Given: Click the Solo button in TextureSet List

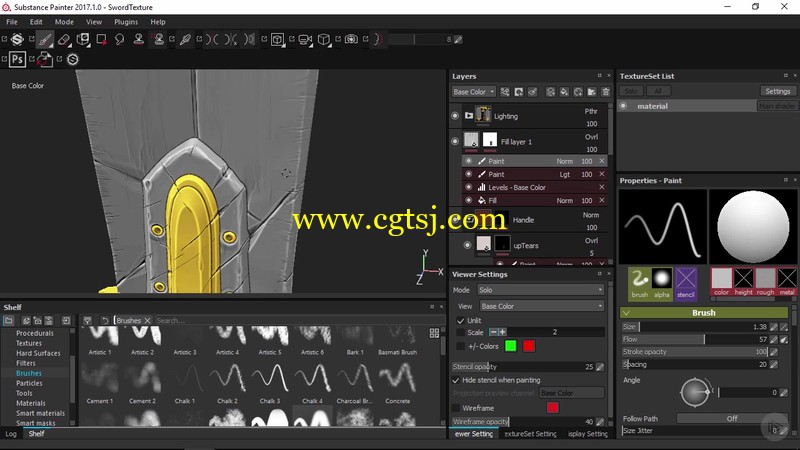Looking at the screenshot, I should pyautogui.click(x=631, y=91).
